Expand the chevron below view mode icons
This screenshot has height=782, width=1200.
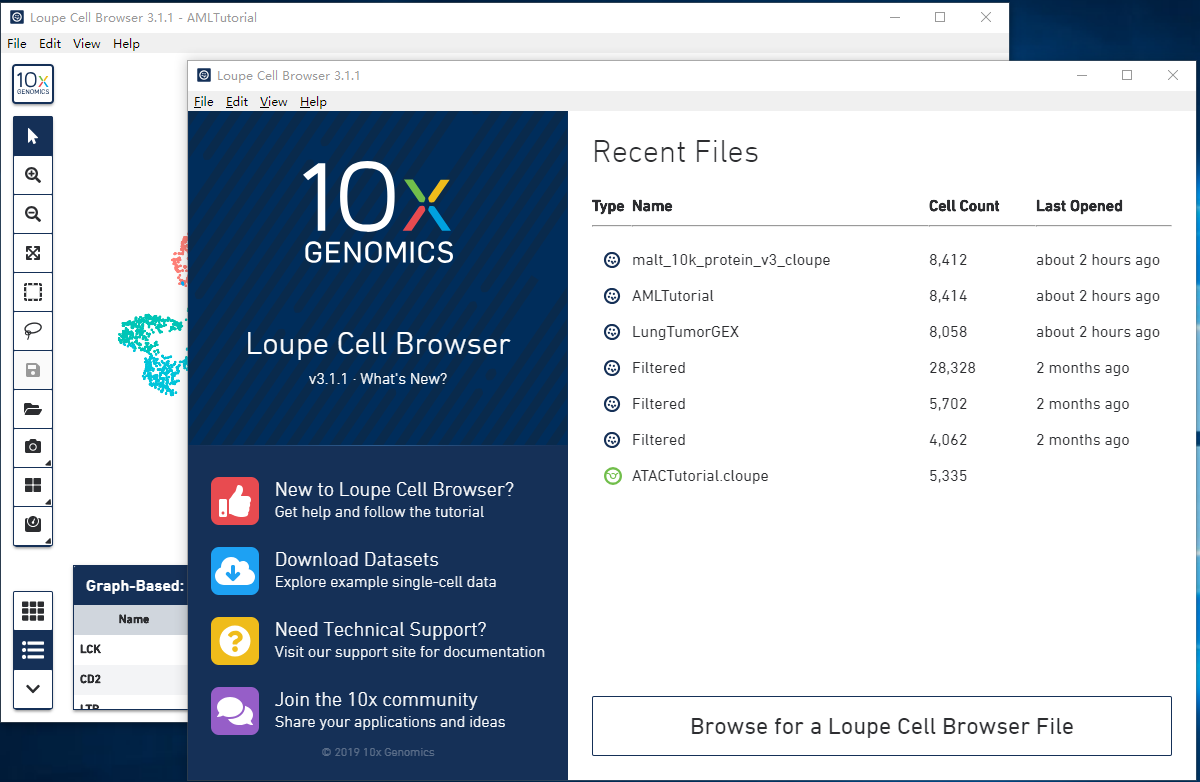coord(33,689)
